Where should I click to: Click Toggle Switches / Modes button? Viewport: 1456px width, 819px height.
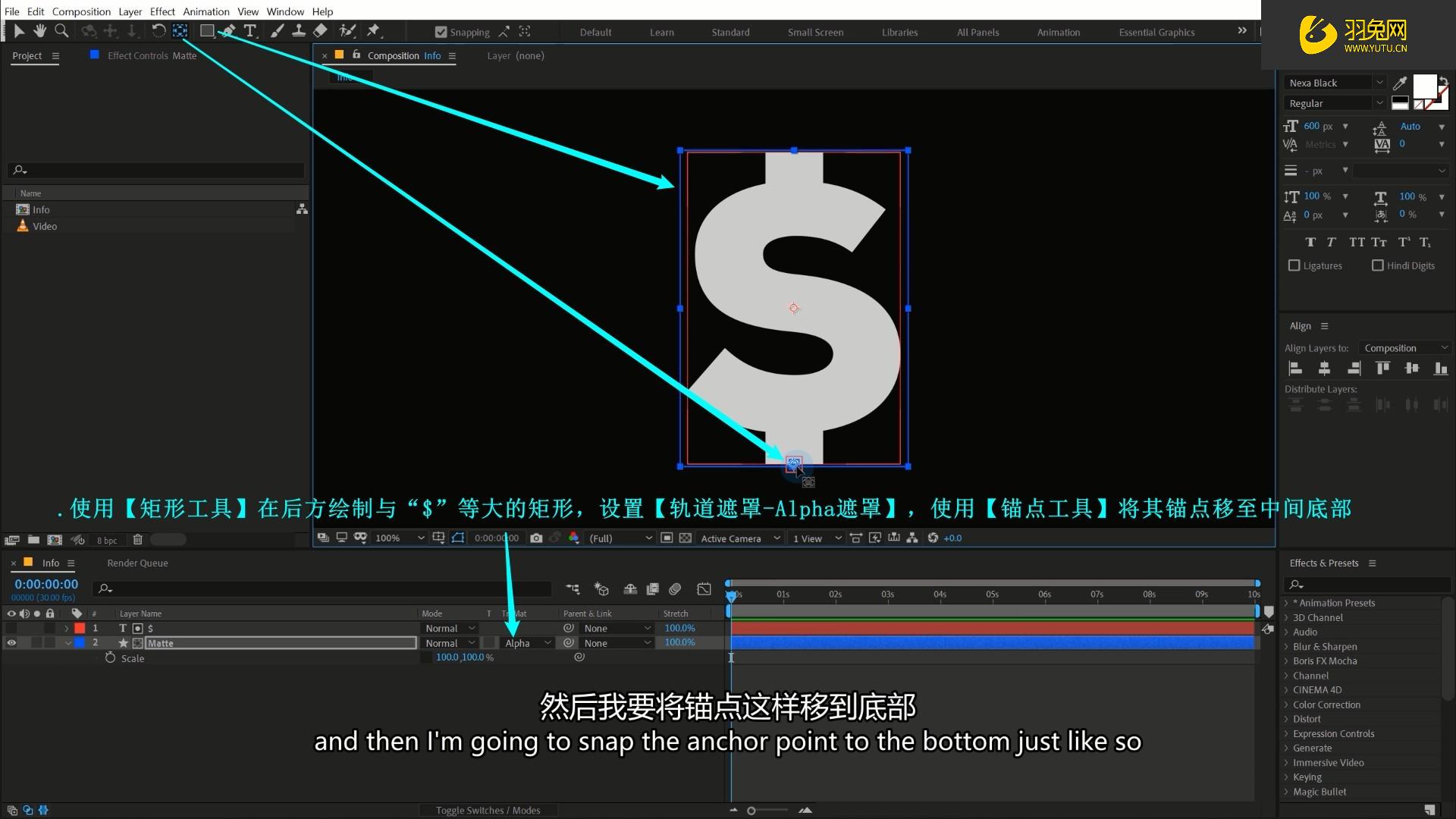[488, 810]
